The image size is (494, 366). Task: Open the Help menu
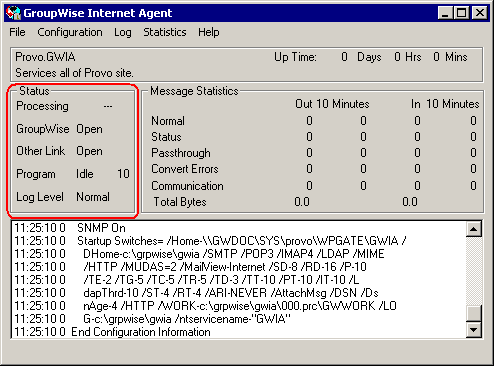click(x=209, y=32)
